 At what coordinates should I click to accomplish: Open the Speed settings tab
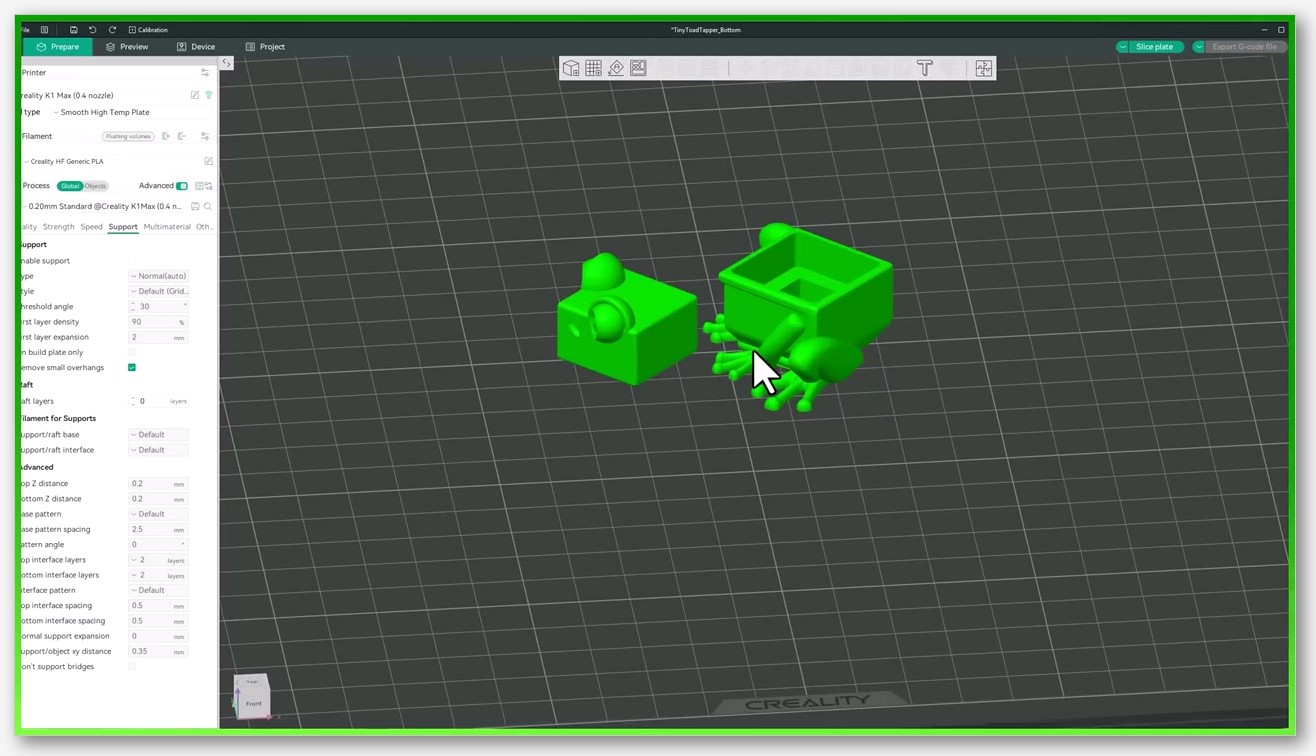pyautogui.click(x=91, y=227)
